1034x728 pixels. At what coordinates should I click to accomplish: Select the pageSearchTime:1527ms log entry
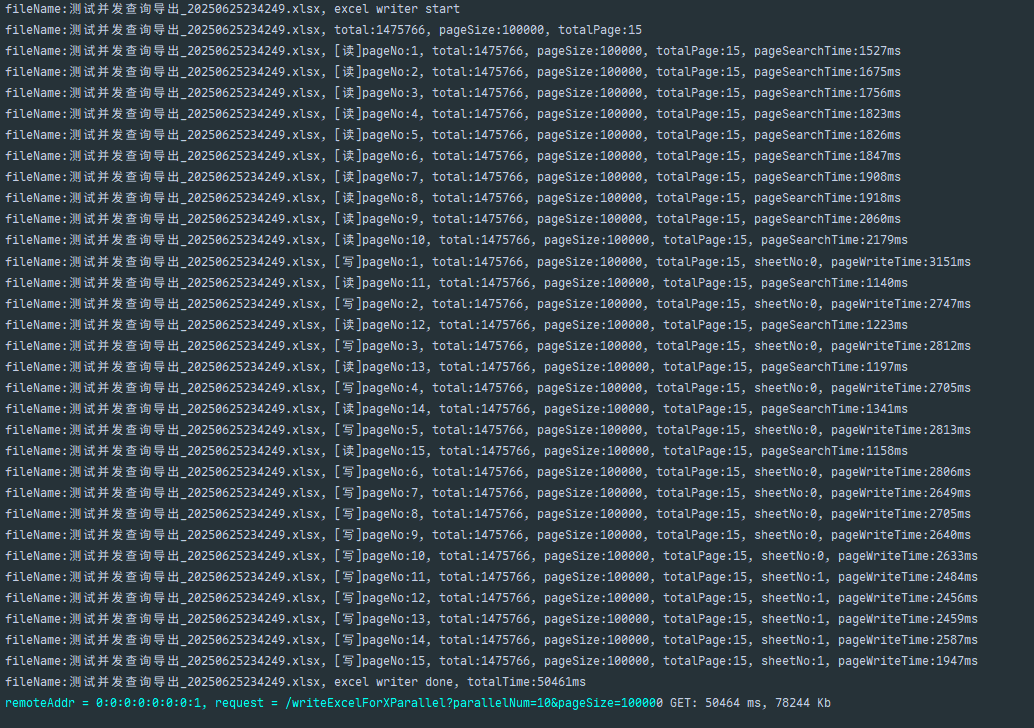tap(452, 51)
